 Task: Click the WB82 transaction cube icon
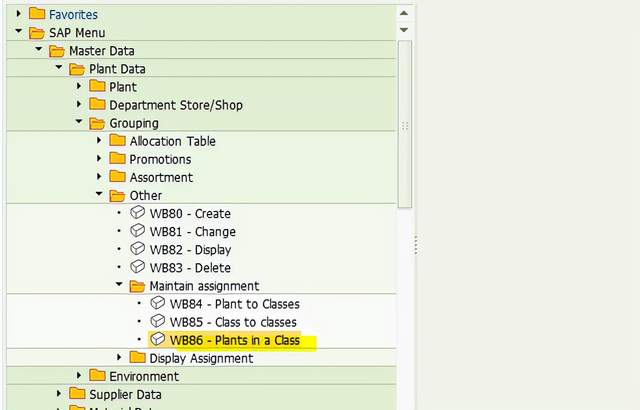(138, 248)
